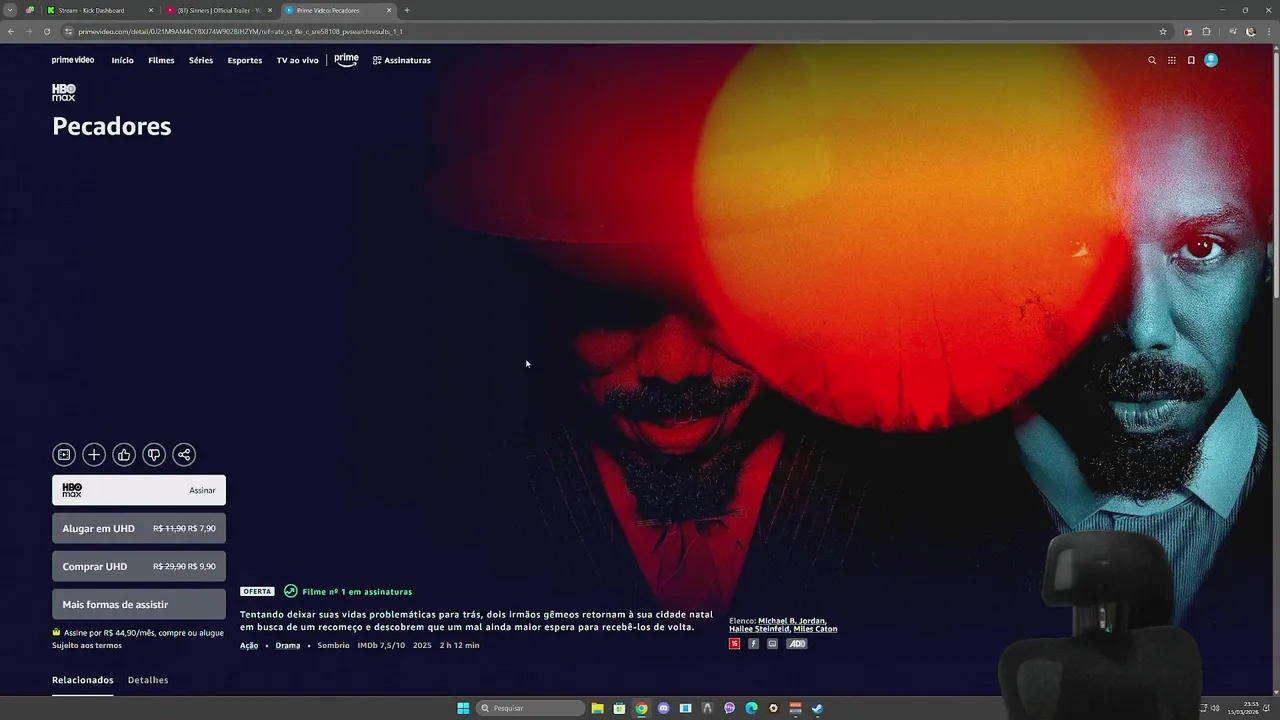Viewport: 1280px width, 720px height.
Task: Select the Relacionados tab
Action: 82,680
